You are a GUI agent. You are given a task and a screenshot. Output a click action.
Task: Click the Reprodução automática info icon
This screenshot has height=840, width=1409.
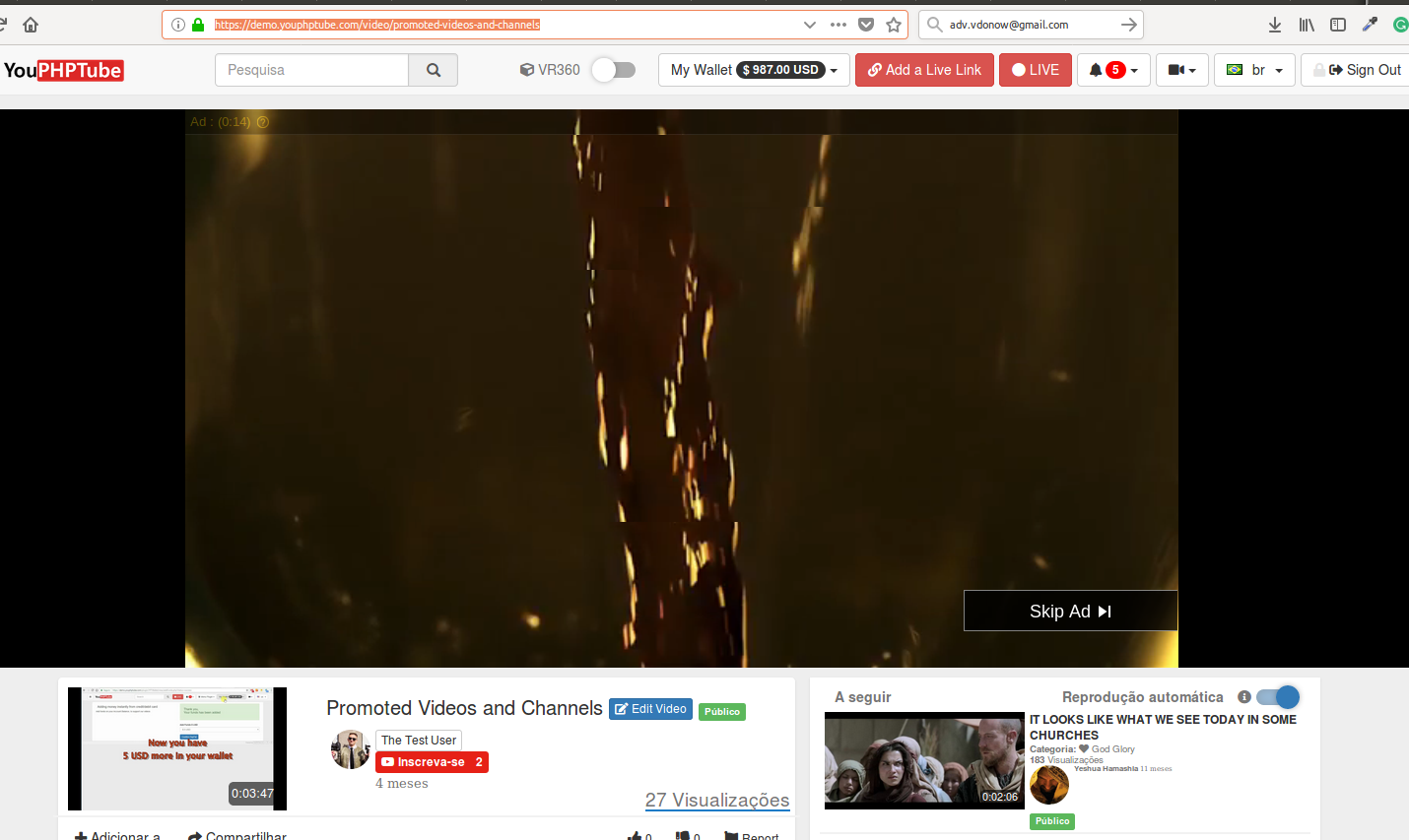pyautogui.click(x=1244, y=697)
